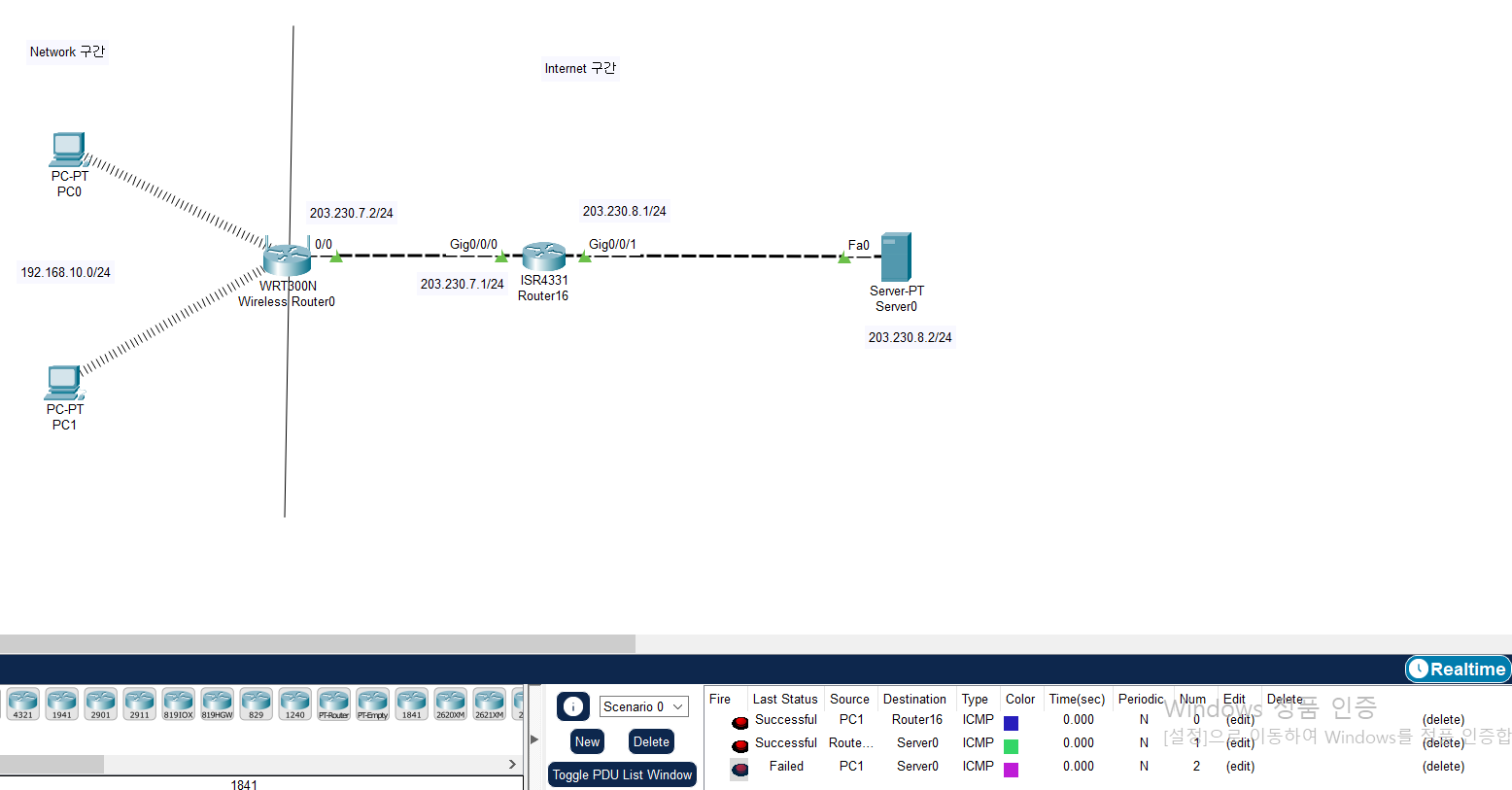The height and width of the screenshot is (790, 1512).
Task: Edit the PDU numbered 1
Action: (1240, 743)
